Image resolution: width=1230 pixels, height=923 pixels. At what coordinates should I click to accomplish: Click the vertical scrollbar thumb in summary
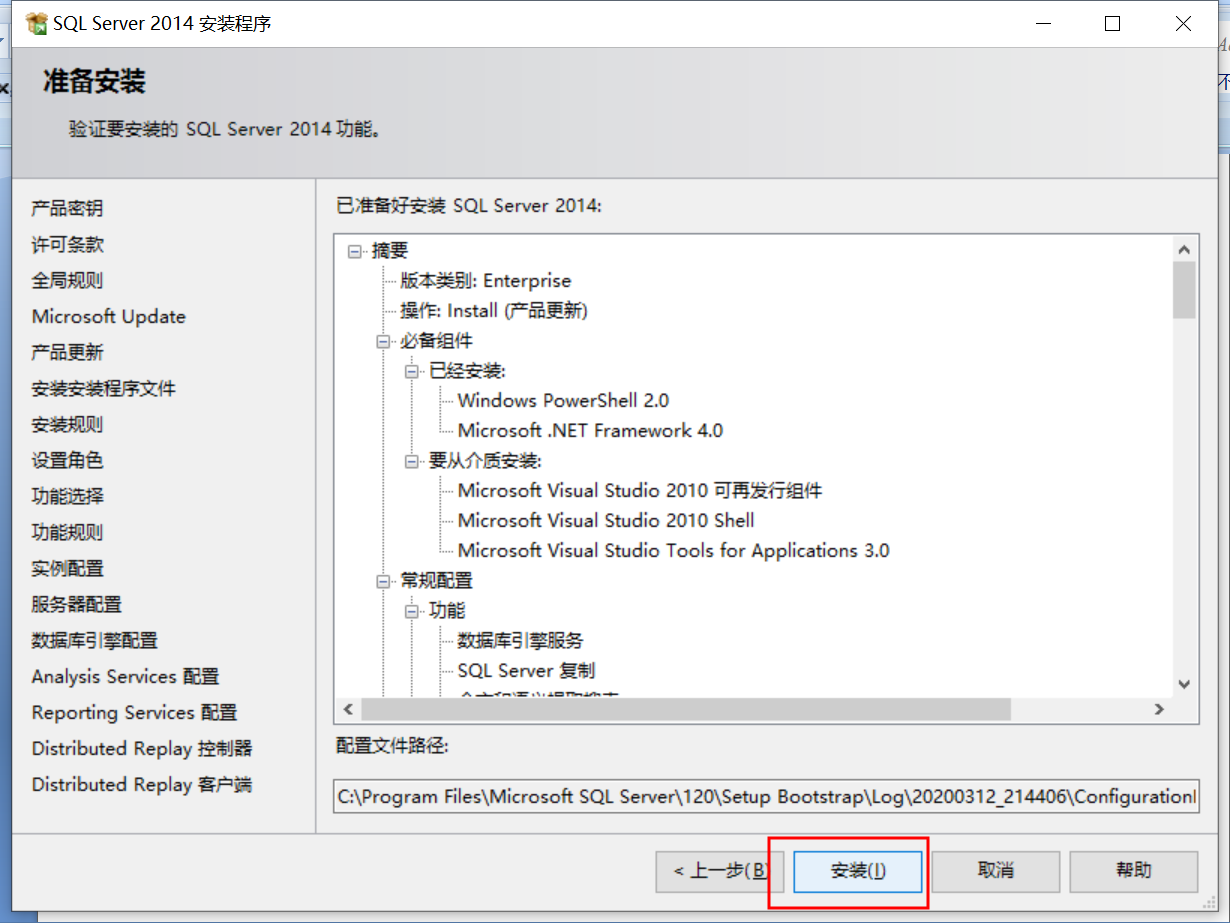click(x=1184, y=290)
